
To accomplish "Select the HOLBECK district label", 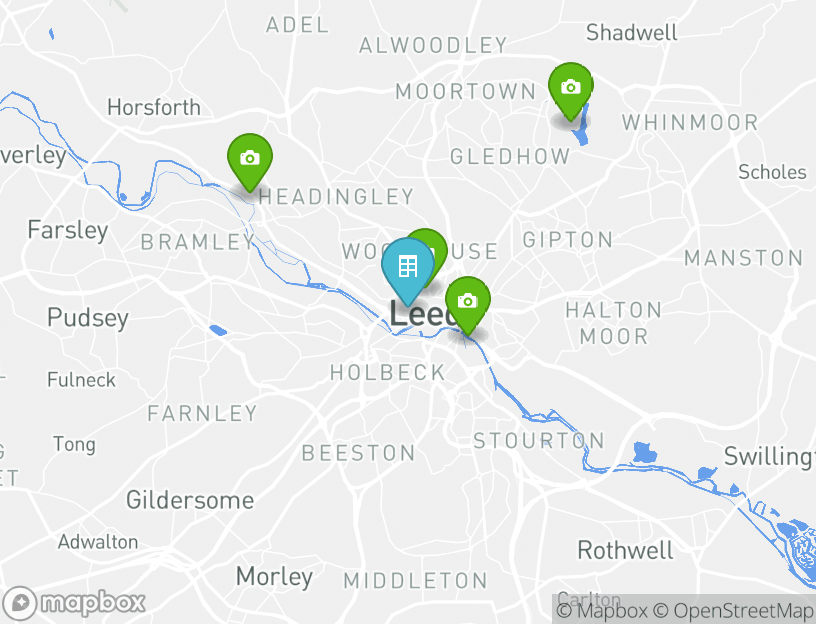I will click(x=388, y=372).
